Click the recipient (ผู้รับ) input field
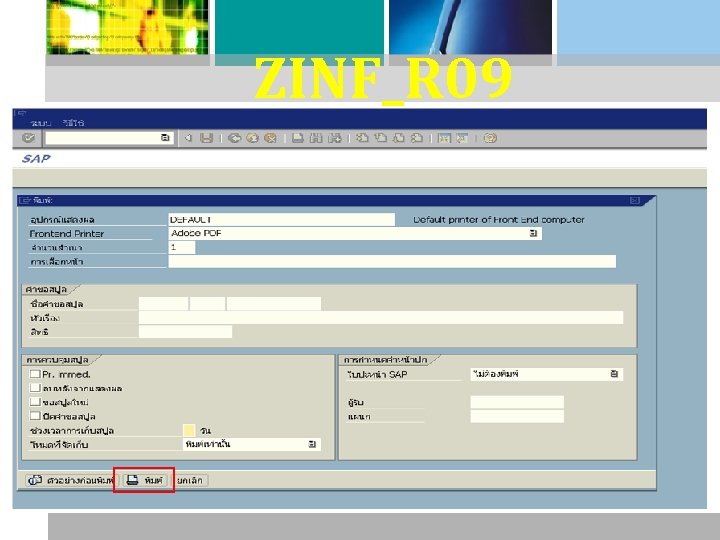This screenshot has width=720, height=540. [517, 402]
